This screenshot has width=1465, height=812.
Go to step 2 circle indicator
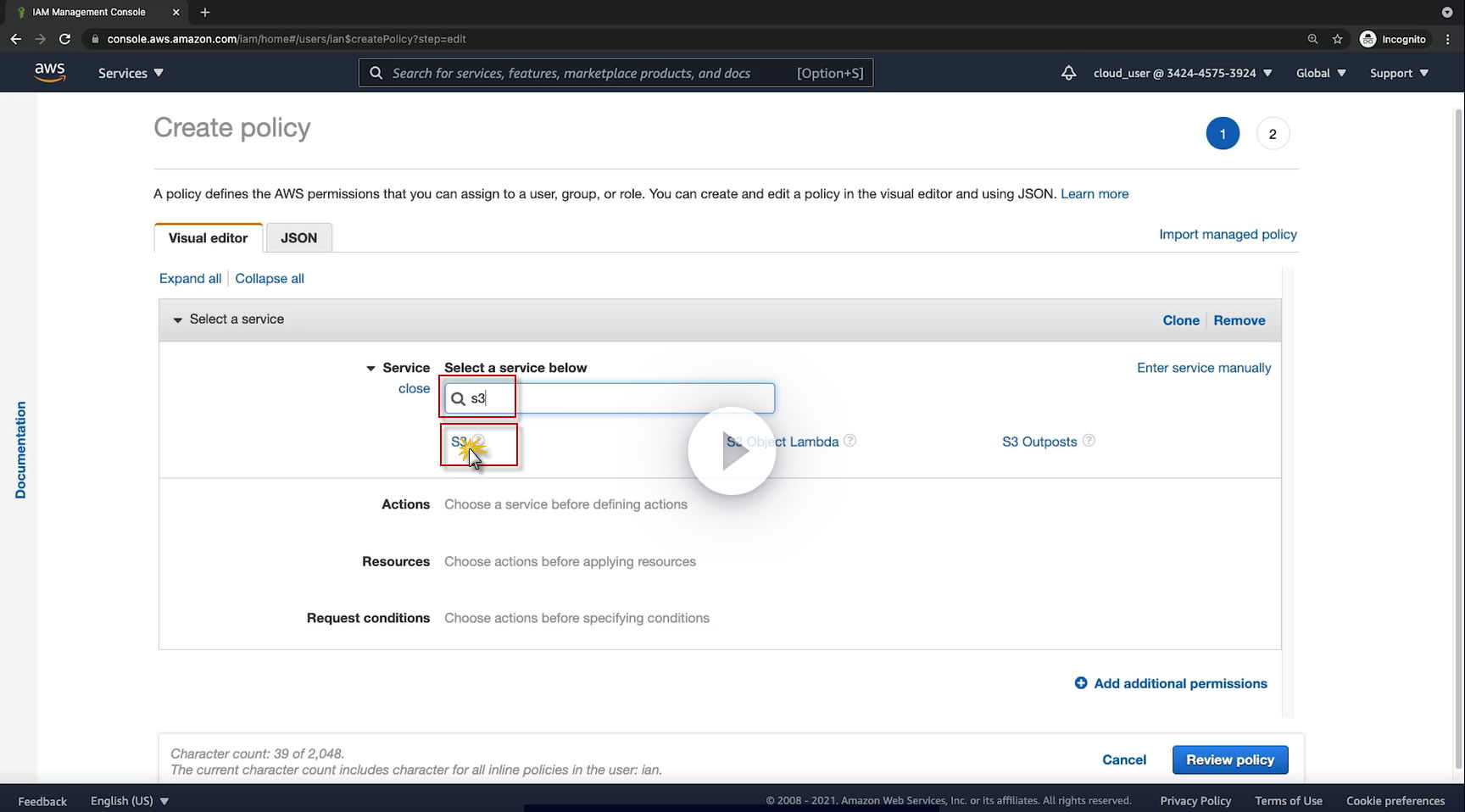click(1272, 134)
